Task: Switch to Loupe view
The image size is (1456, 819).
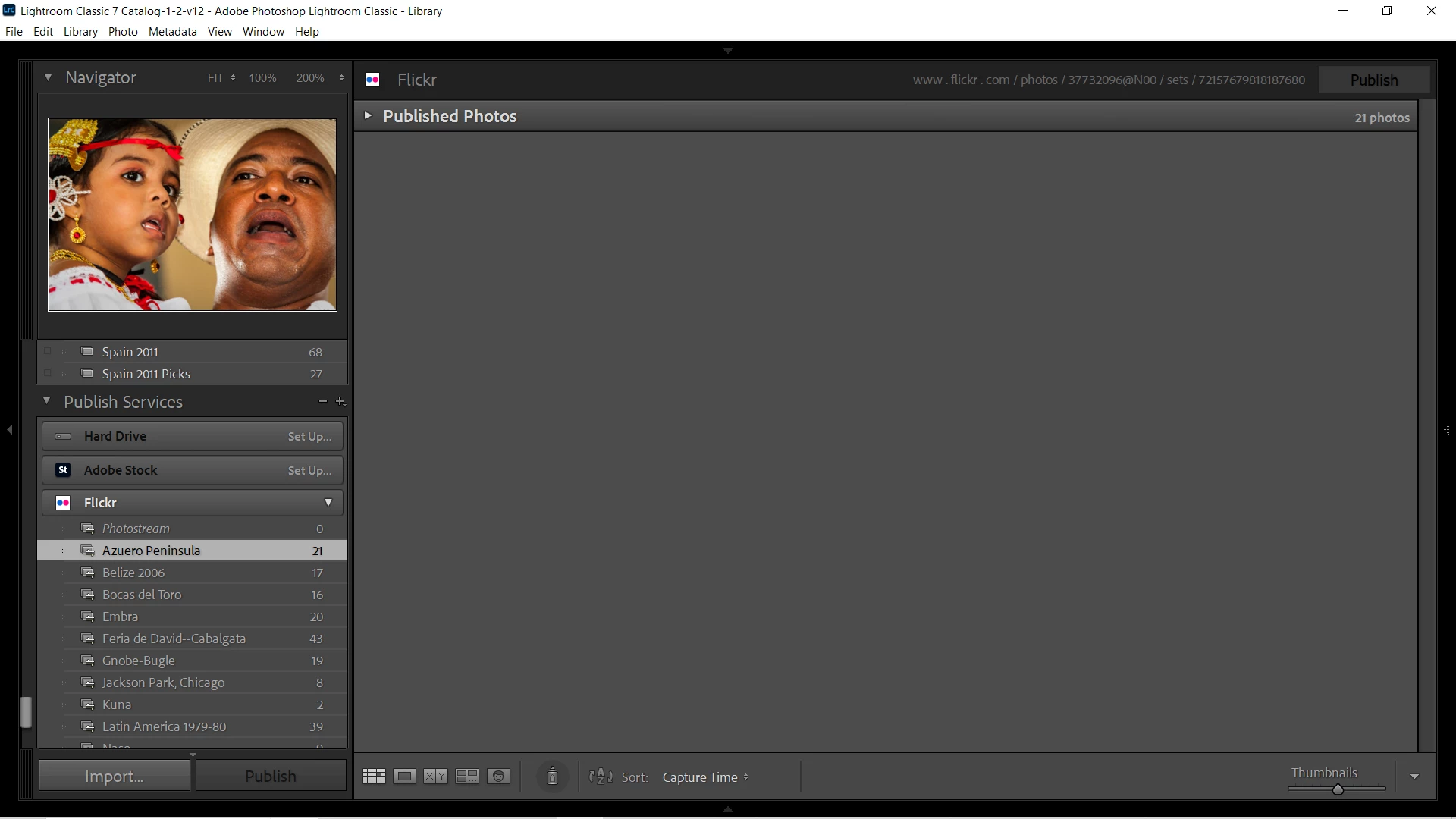Action: pos(404,777)
